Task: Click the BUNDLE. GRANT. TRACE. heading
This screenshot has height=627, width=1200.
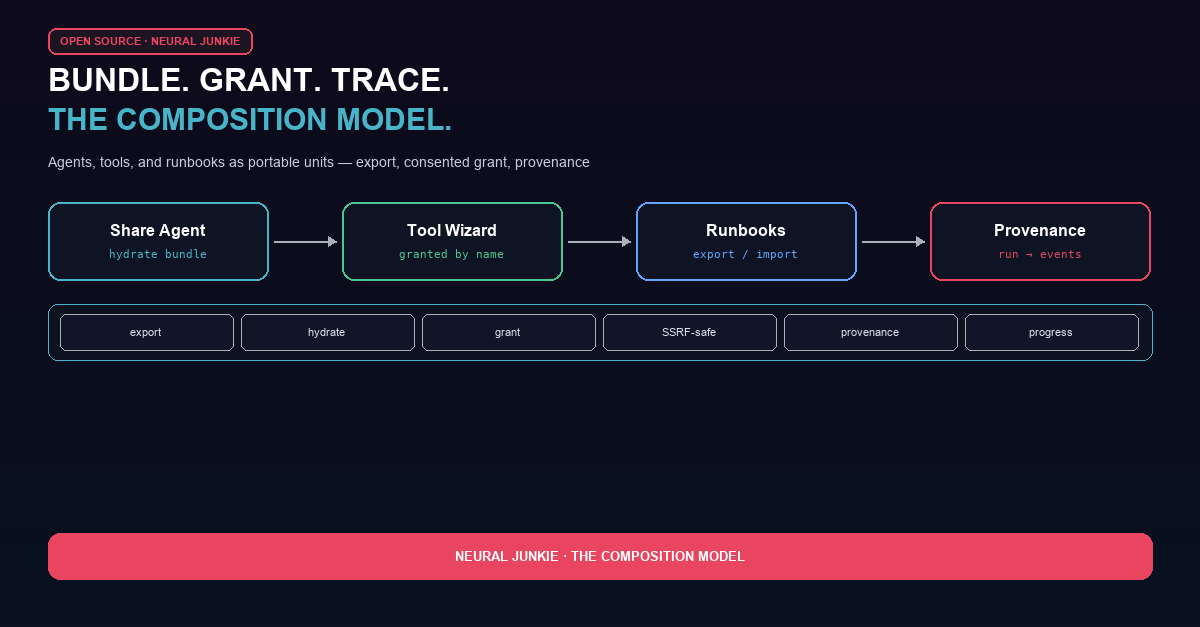Action: [x=249, y=80]
